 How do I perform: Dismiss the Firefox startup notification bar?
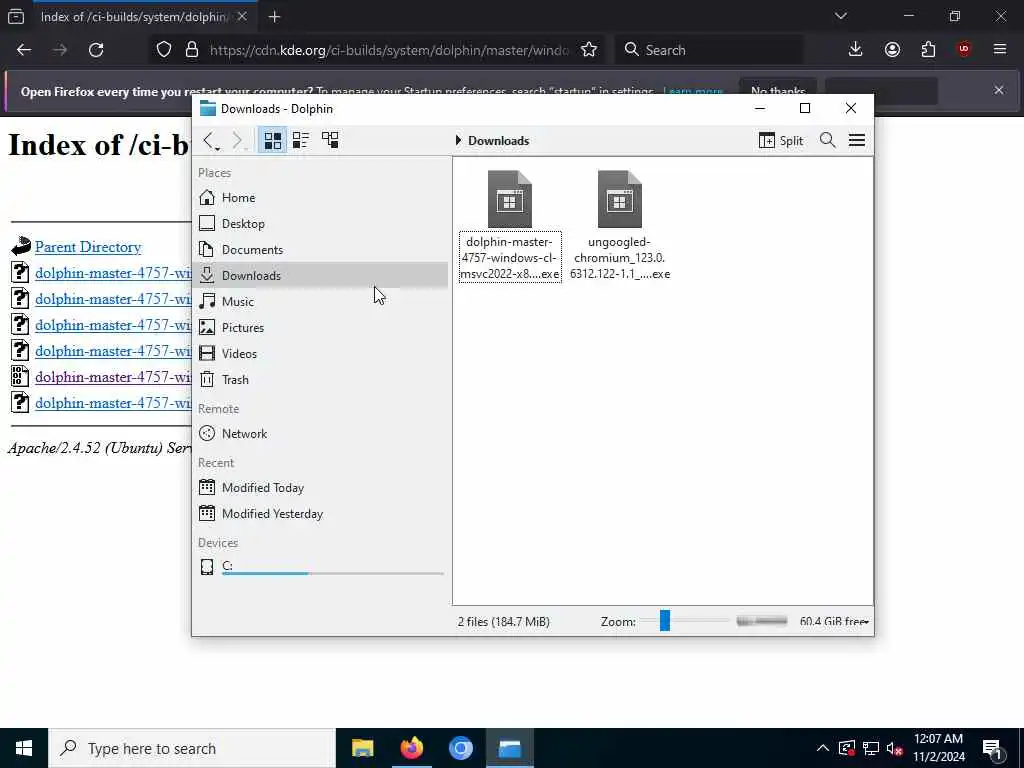pos(999,90)
